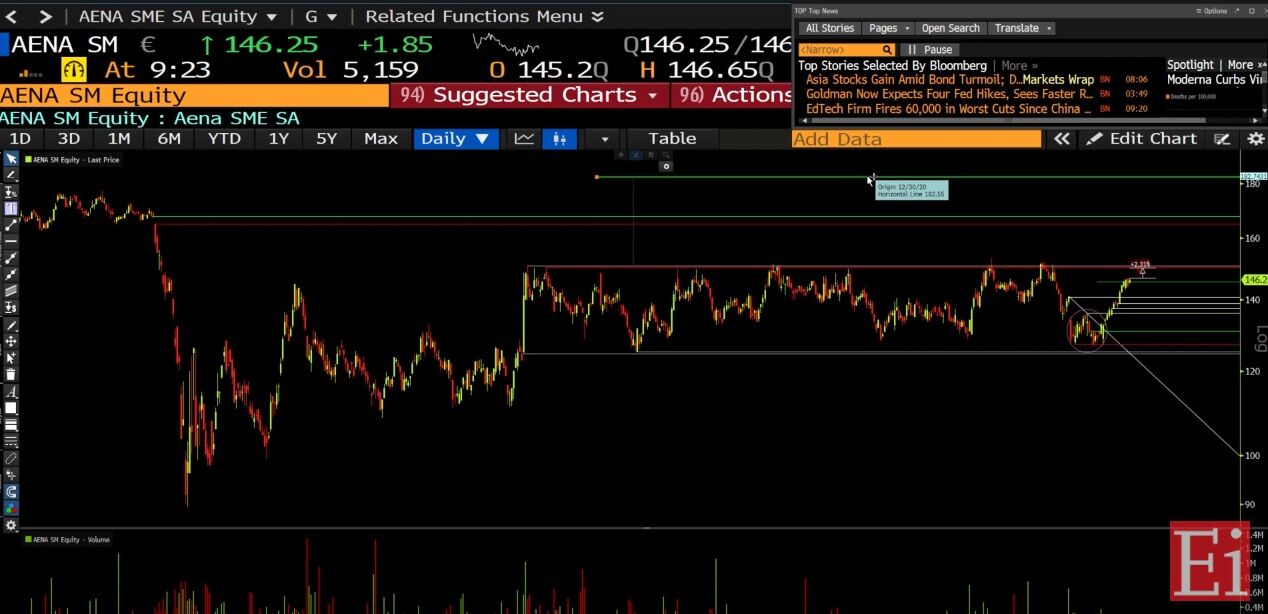Set range to Max
Viewport: 1268px width, 614px height.
tap(381, 139)
